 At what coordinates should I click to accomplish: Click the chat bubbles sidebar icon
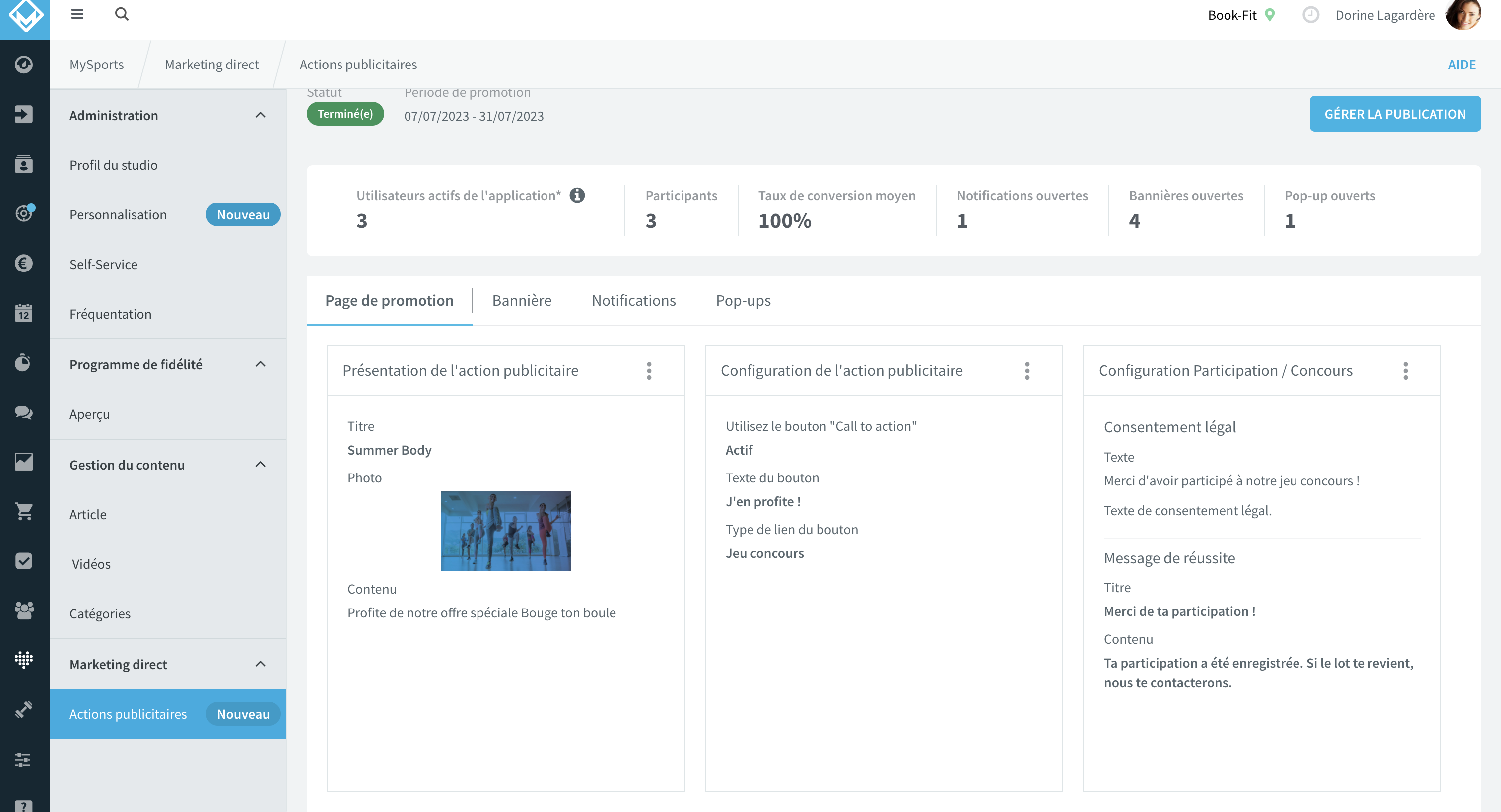click(23, 412)
